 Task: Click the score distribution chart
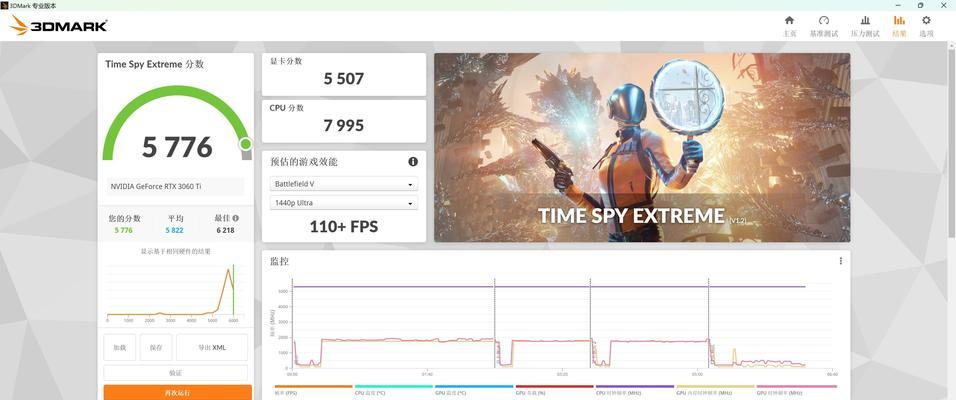(x=176, y=293)
